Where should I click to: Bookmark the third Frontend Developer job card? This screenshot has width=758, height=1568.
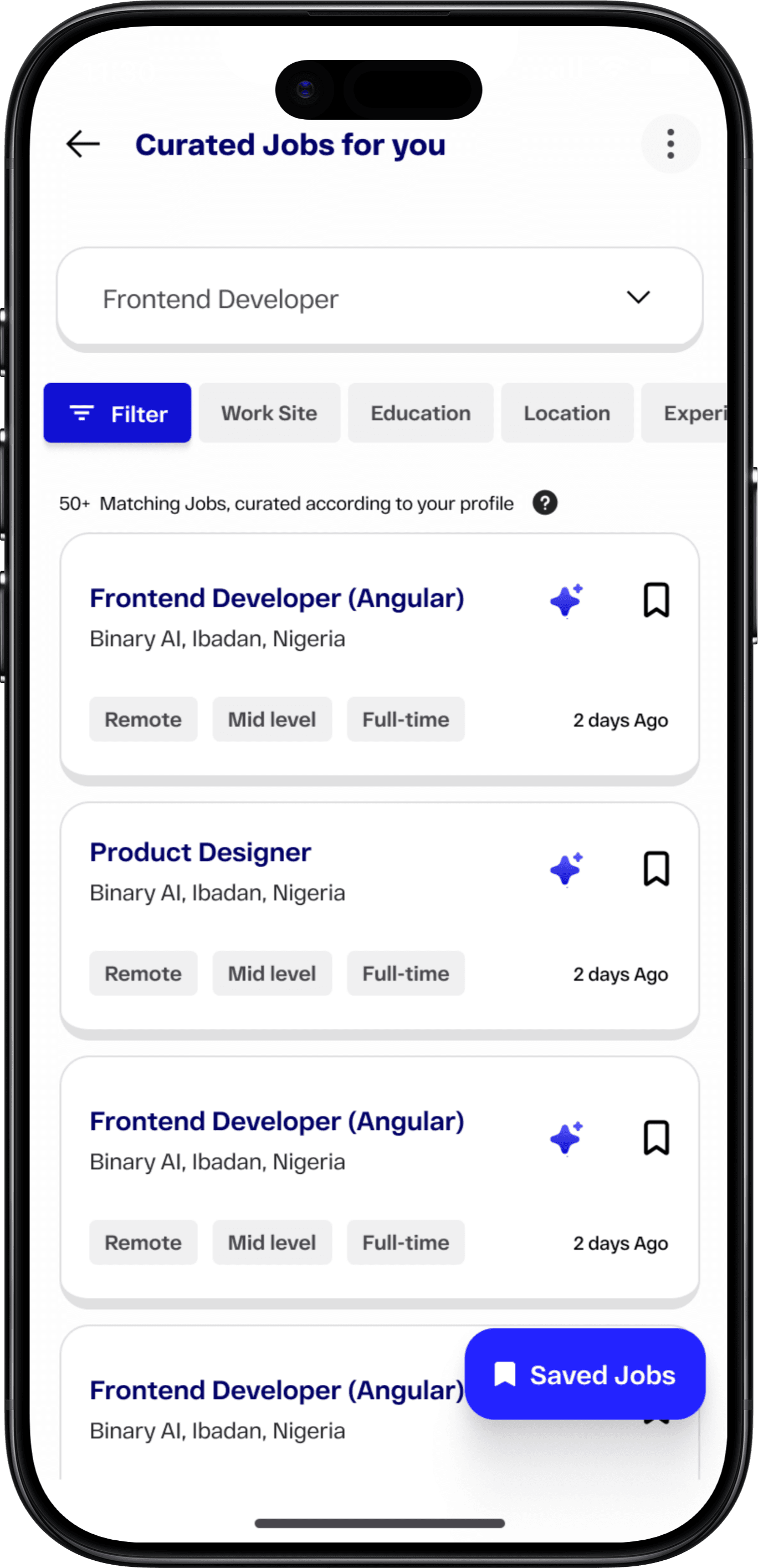(656, 1137)
